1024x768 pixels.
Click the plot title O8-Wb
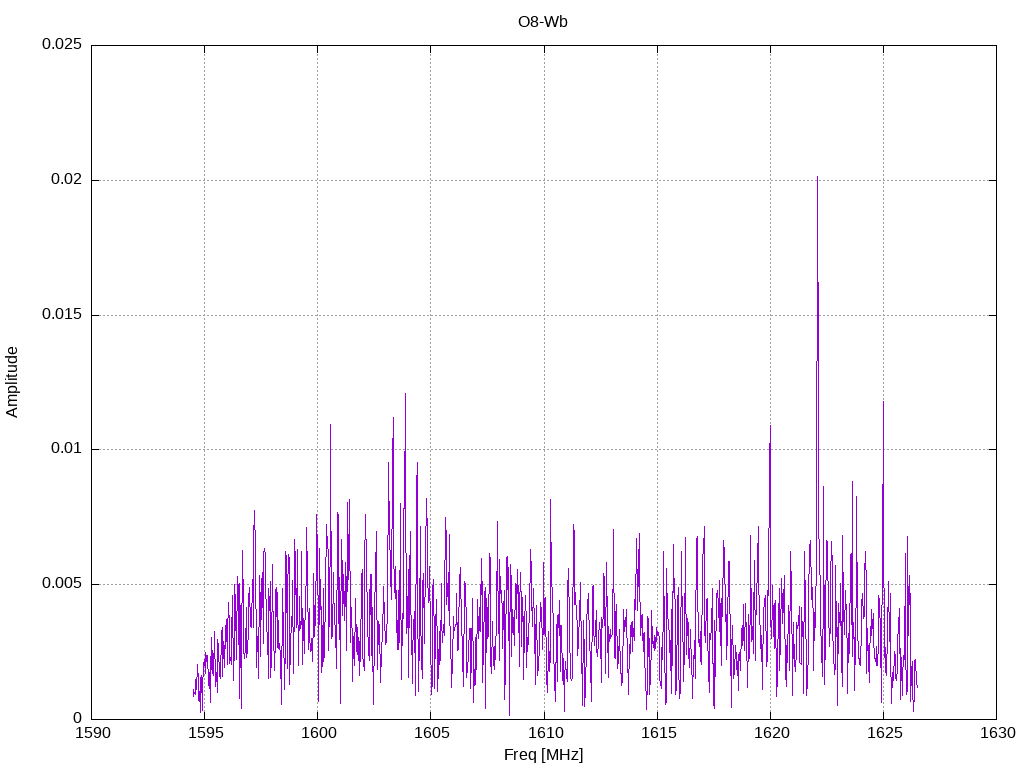[x=543, y=22]
